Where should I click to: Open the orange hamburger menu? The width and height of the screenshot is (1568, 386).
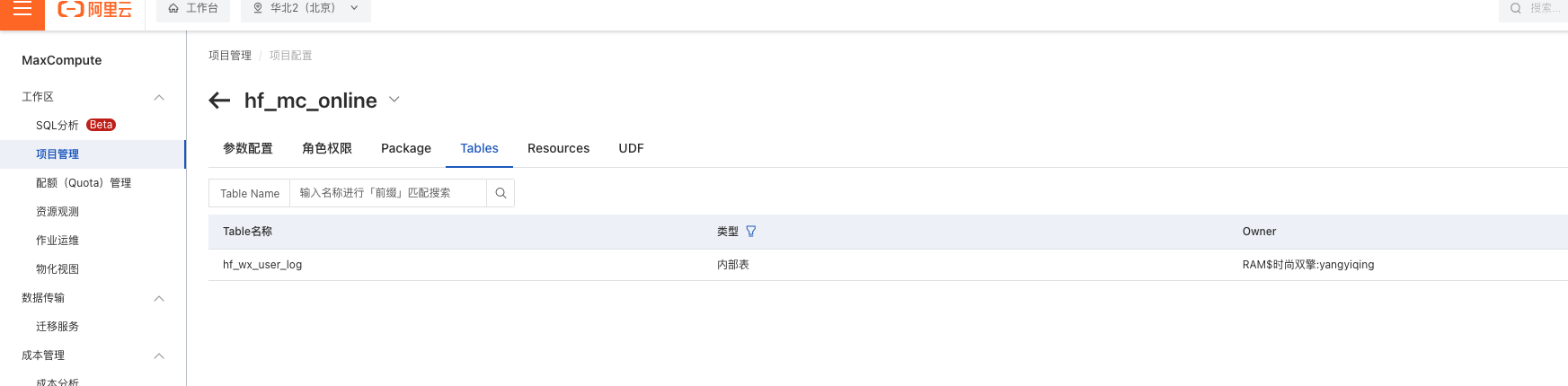click(x=22, y=11)
